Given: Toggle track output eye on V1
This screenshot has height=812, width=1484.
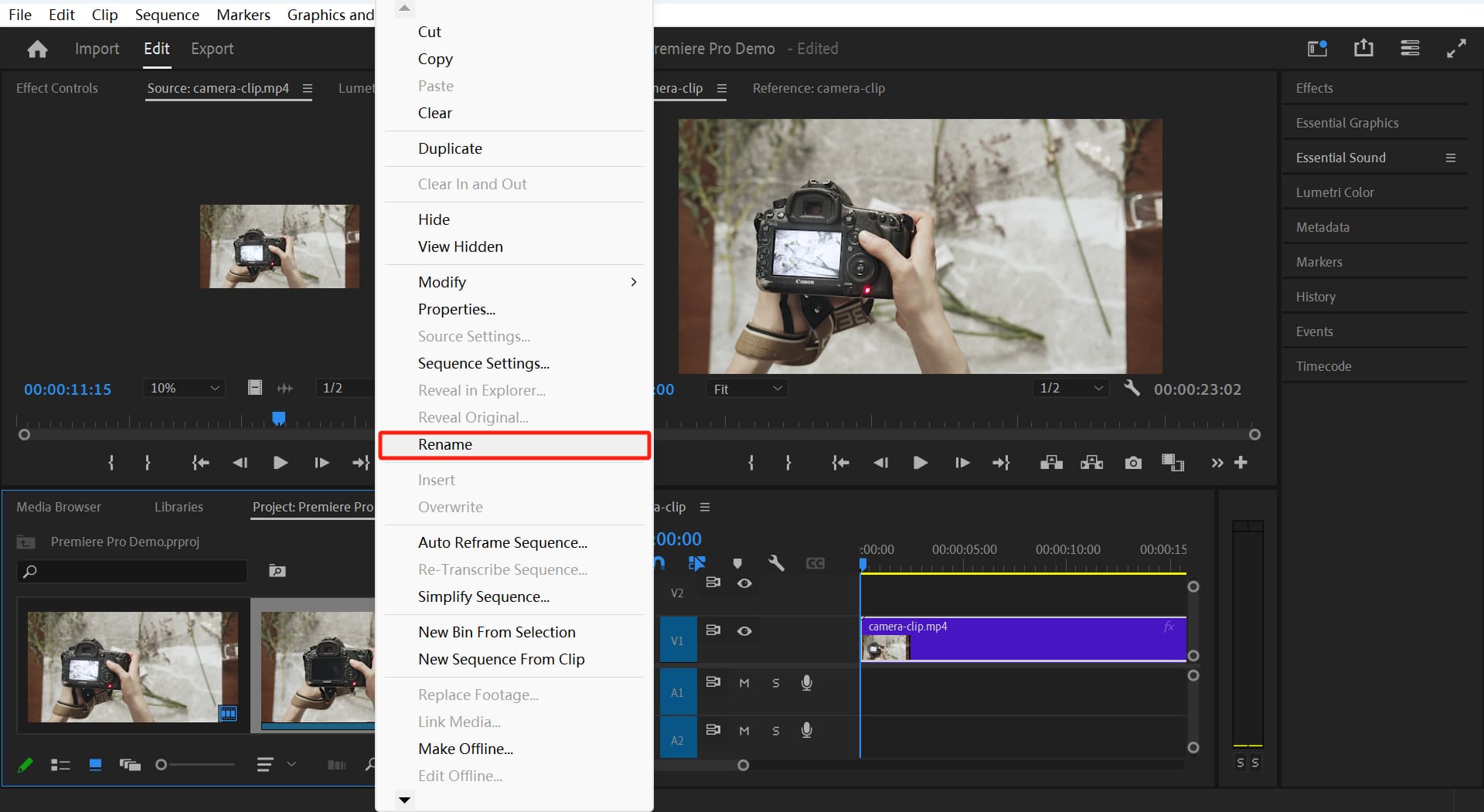Looking at the screenshot, I should pos(744,630).
